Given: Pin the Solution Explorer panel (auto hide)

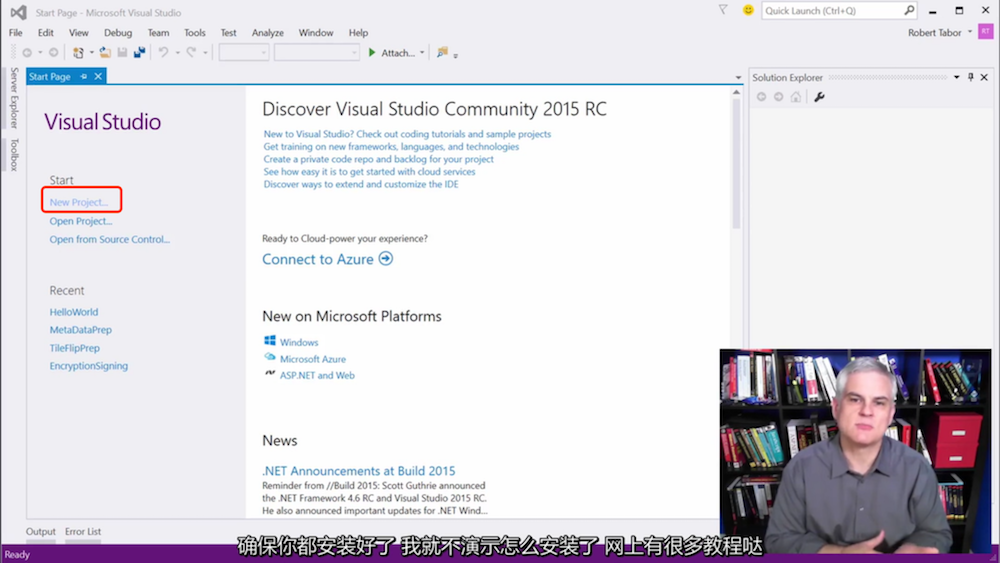Looking at the screenshot, I should pos(971,77).
